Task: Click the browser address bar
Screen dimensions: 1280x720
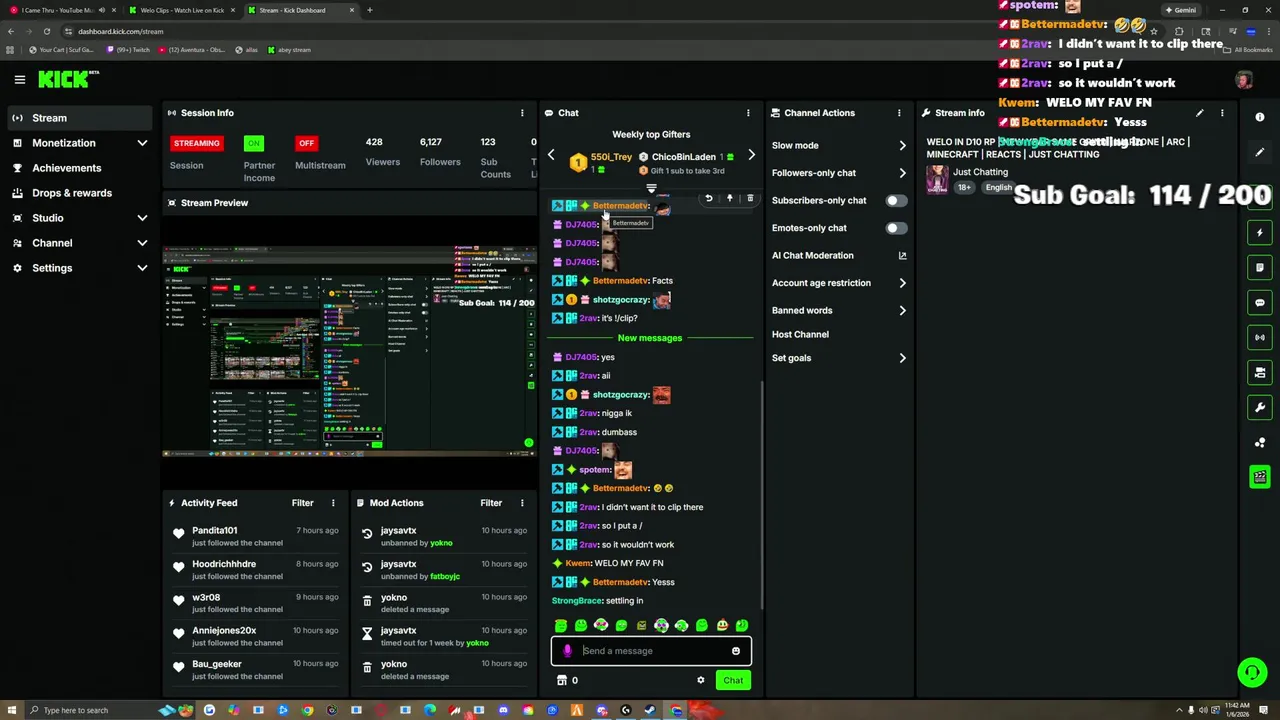Action: point(600,31)
